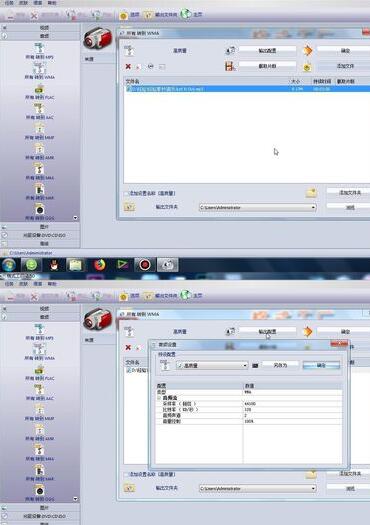Click the gray Format Factory taskbar icon
This screenshot has height=525, width=370.
pyautogui.click(x=167, y=265)
